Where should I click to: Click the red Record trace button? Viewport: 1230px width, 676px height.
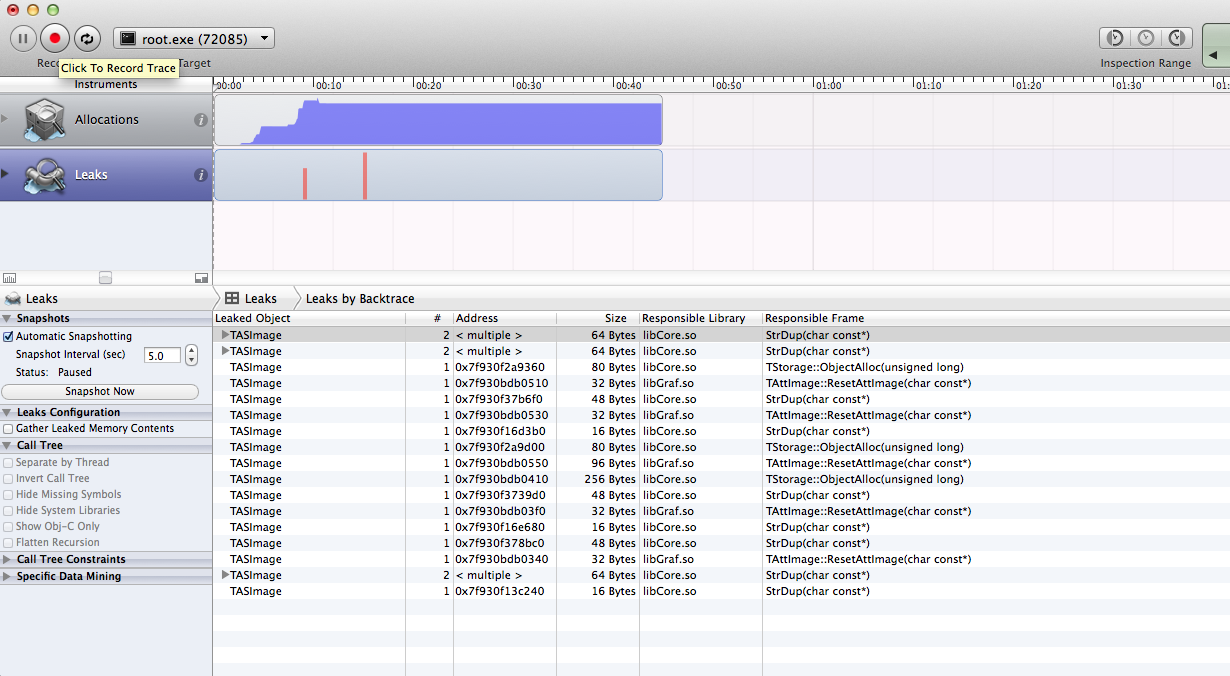pyautogui.click(x=55, y=39)
